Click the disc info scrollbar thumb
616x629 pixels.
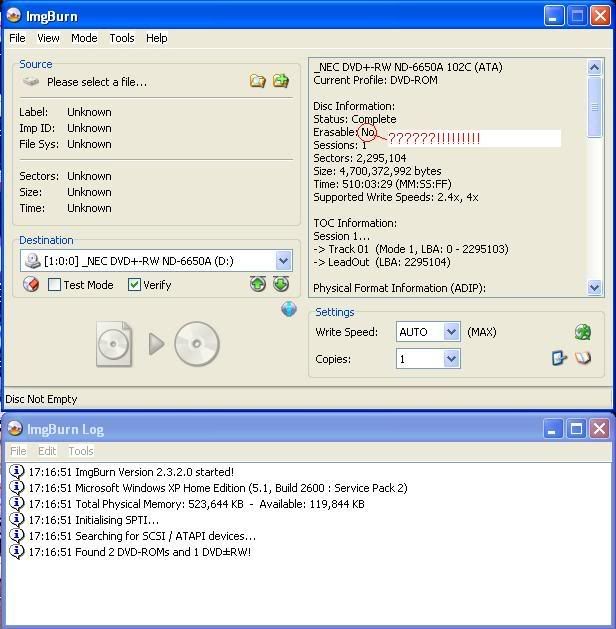(x=594, y=107)
